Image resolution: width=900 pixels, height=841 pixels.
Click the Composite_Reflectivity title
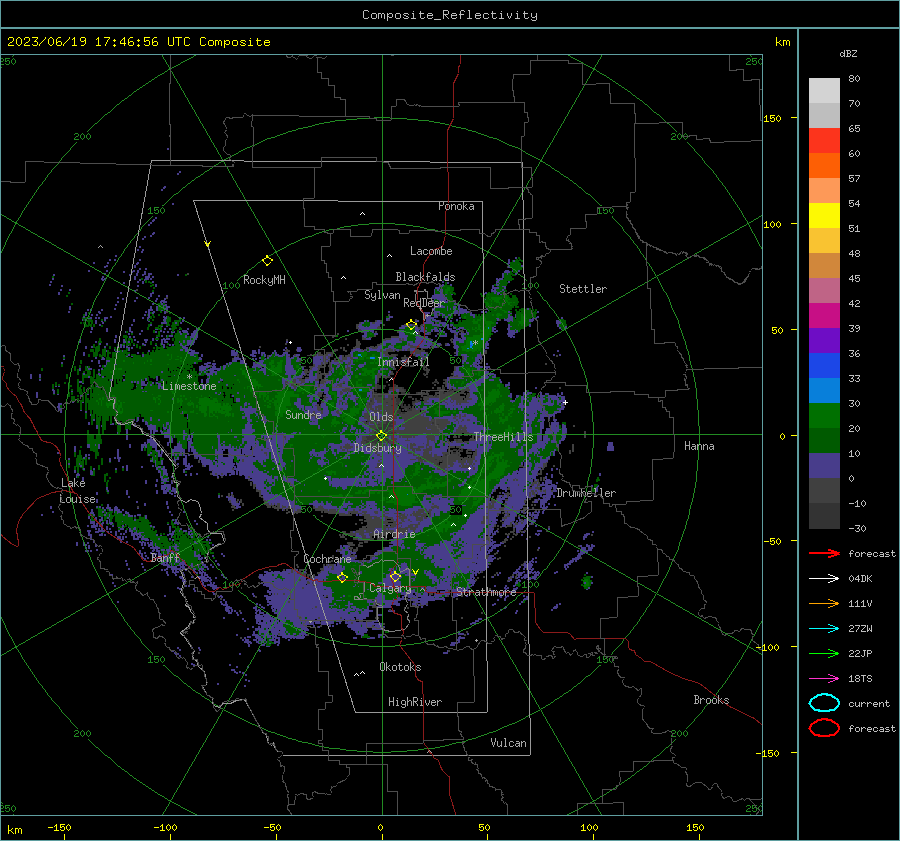pyautogui.click(x=450, y=15)
